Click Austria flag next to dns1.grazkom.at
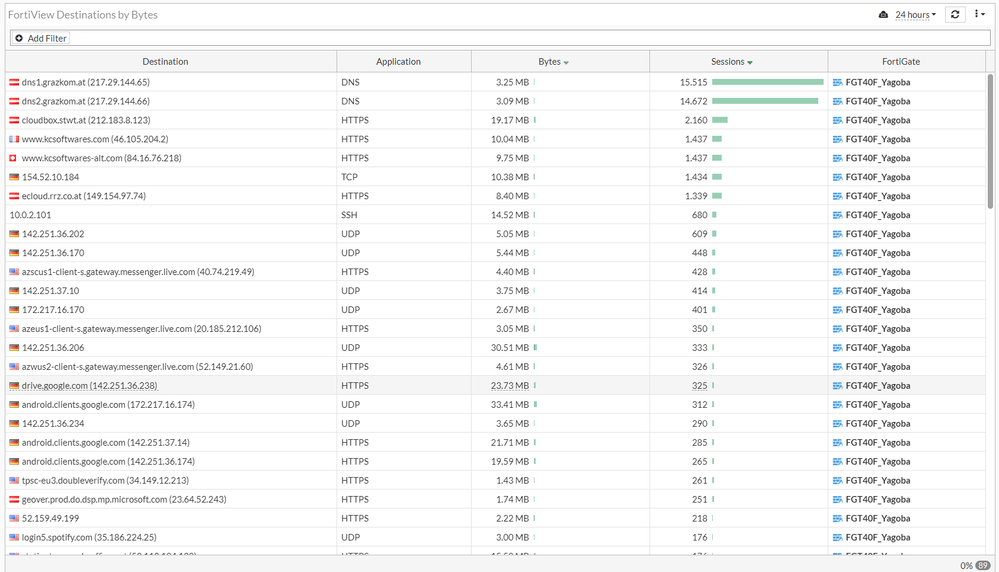This screenshot has width=999, height=572. click(x=14, y=82)
